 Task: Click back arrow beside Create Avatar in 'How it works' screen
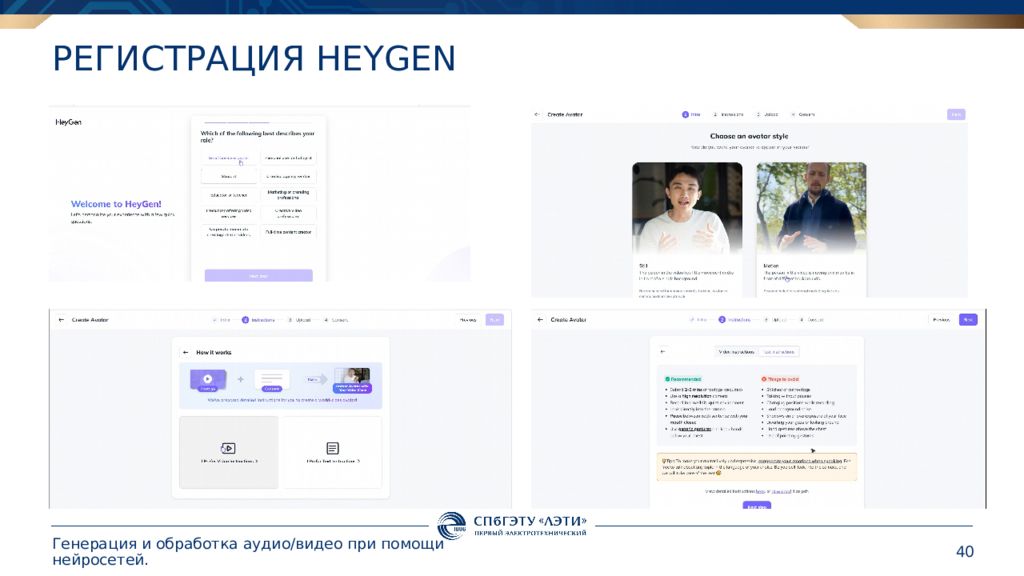point(61,320)
